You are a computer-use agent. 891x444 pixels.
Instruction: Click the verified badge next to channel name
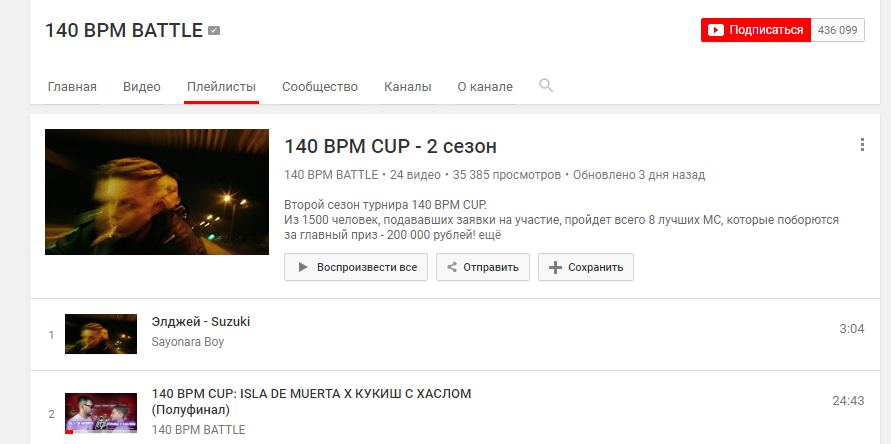point(214,31)
